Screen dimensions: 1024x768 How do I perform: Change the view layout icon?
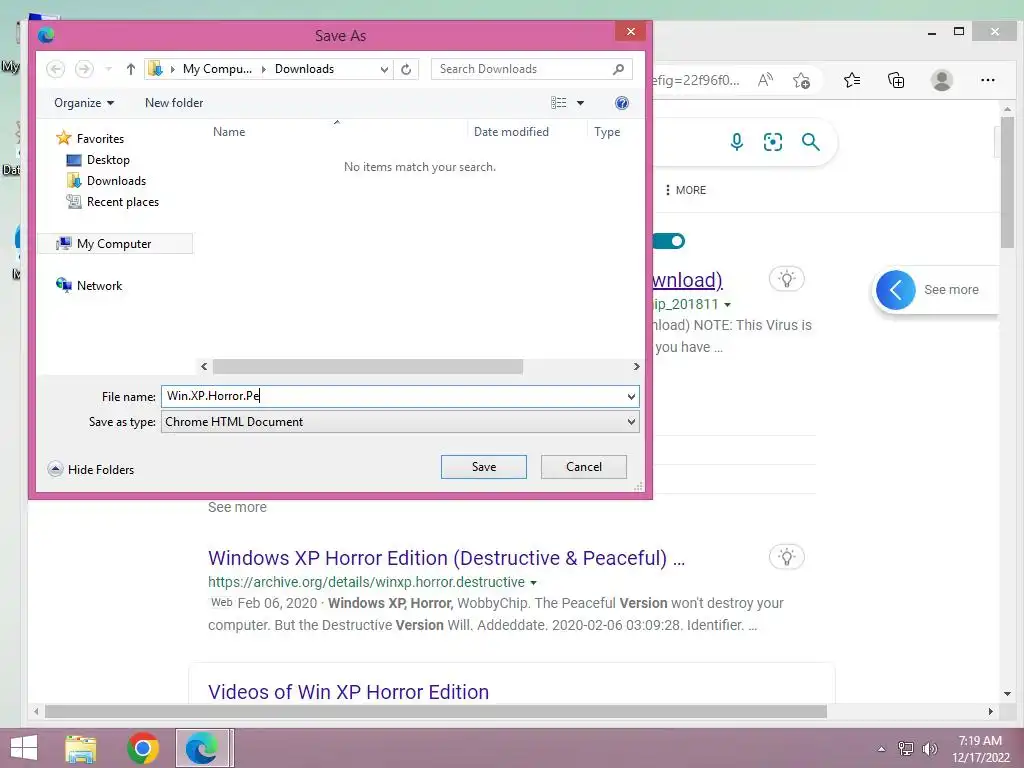click(558, 103)
